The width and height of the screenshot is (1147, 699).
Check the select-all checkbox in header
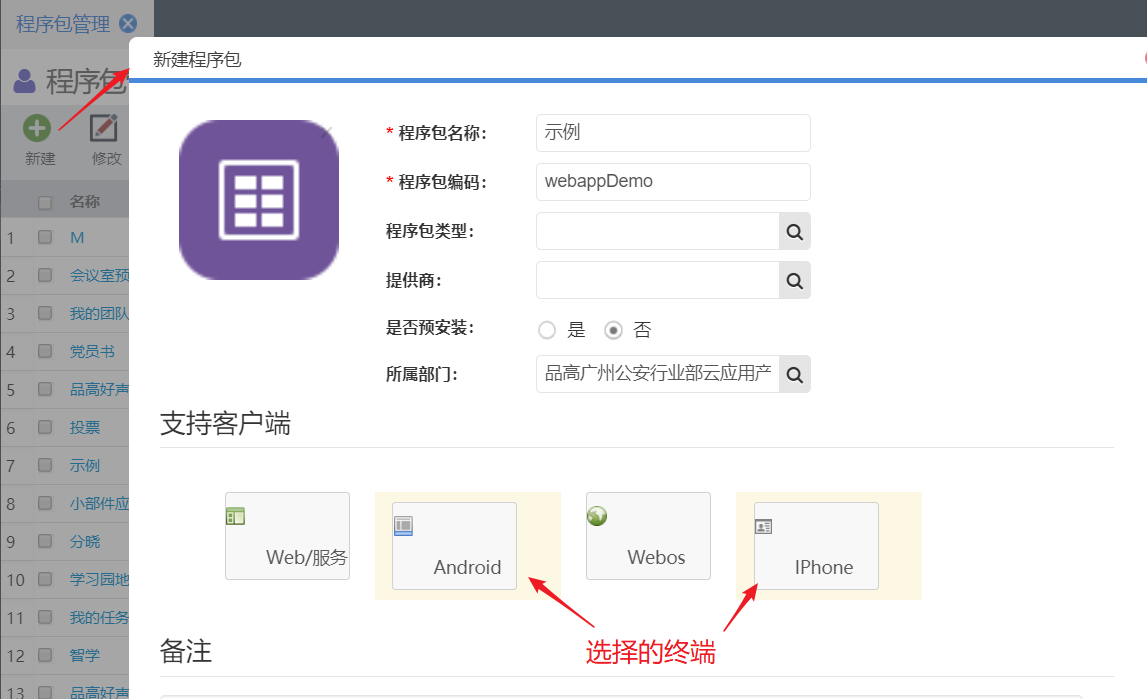pyautogui.click(x=45, y=203)
